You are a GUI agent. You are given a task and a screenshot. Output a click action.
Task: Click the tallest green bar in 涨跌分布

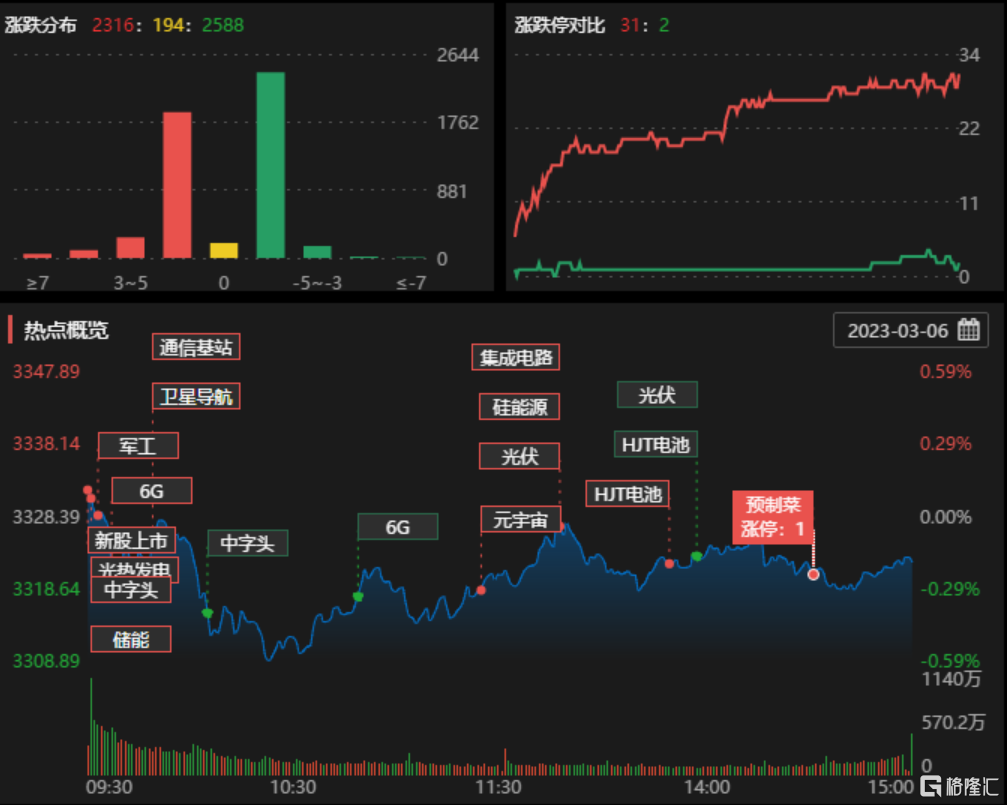coord(270,165)
